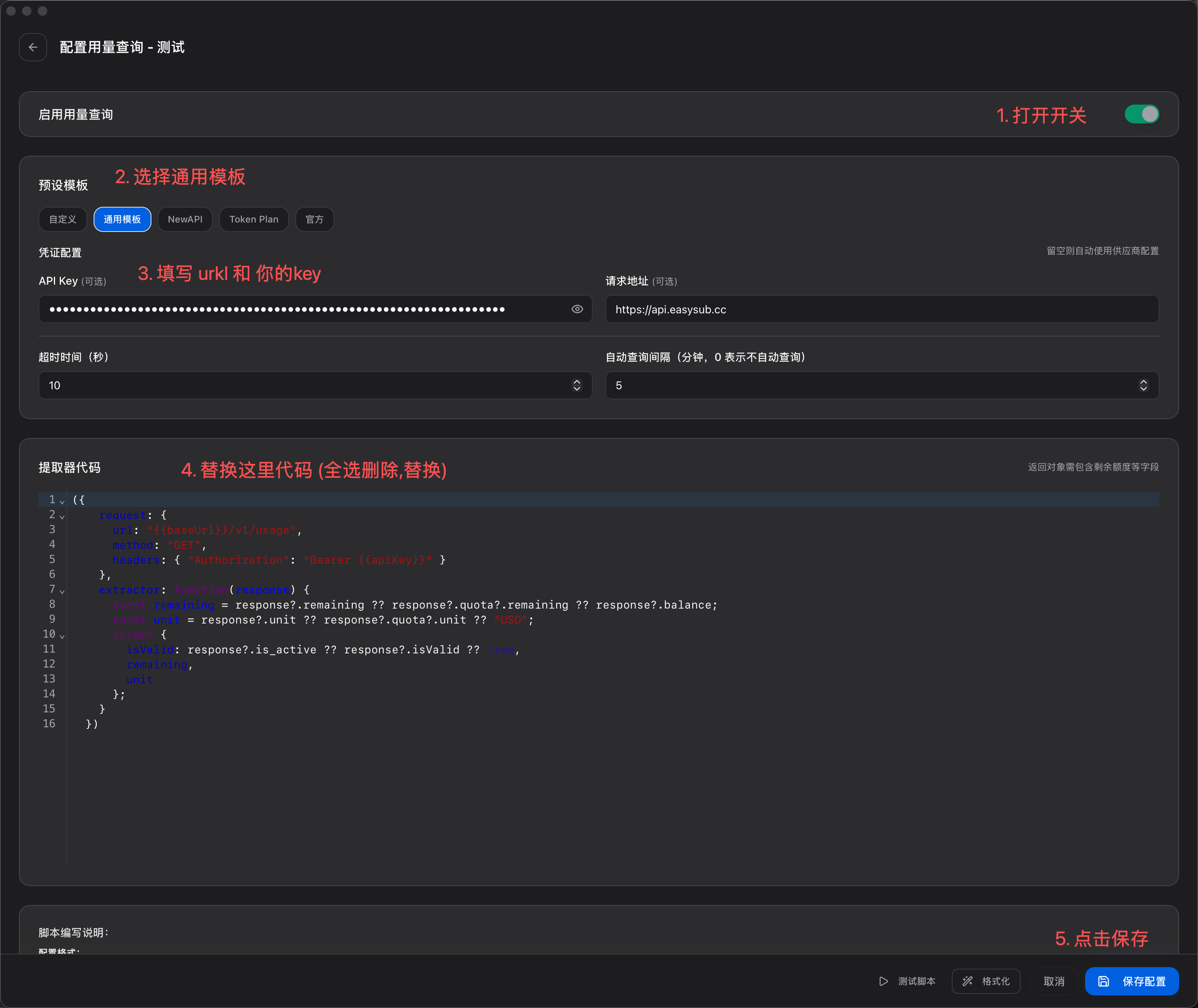Click the method "GET" code line
Image resolution: width=1198 pixels, height=1008 pixels.
coord(159,545)
